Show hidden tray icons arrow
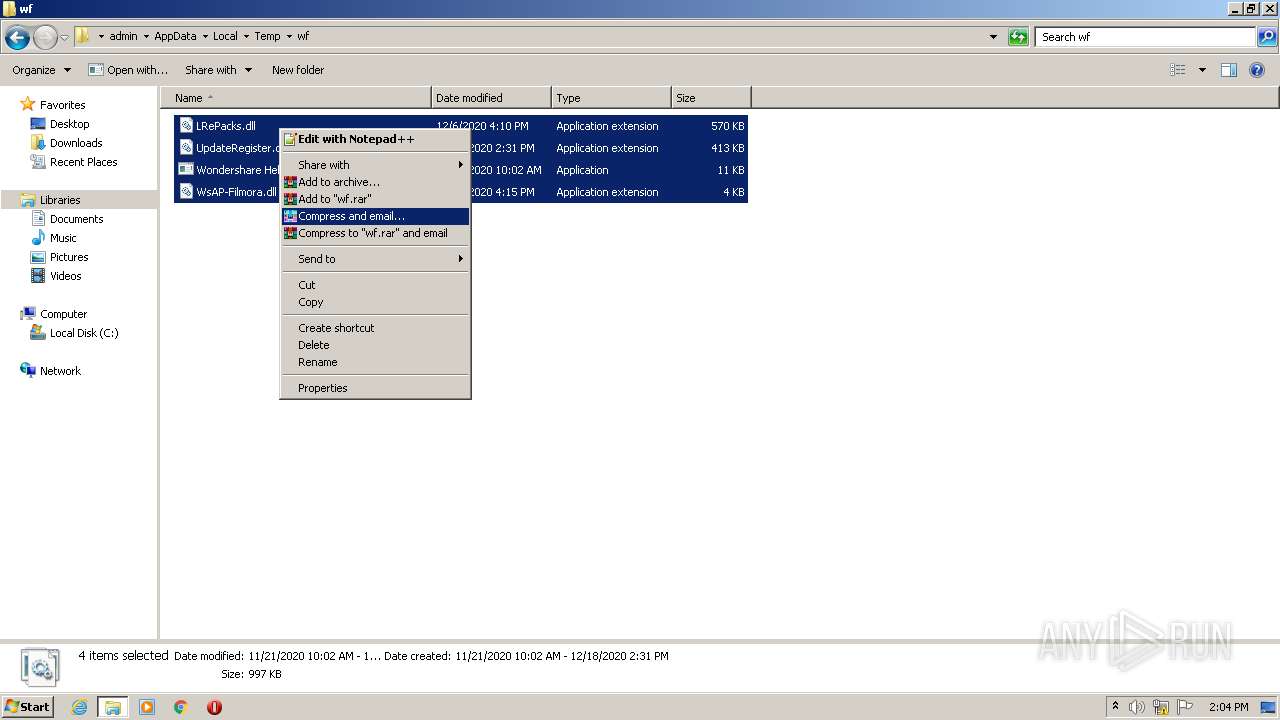Image resolution: width=1280 pixels, height=720 pixels. [1115, 706]
